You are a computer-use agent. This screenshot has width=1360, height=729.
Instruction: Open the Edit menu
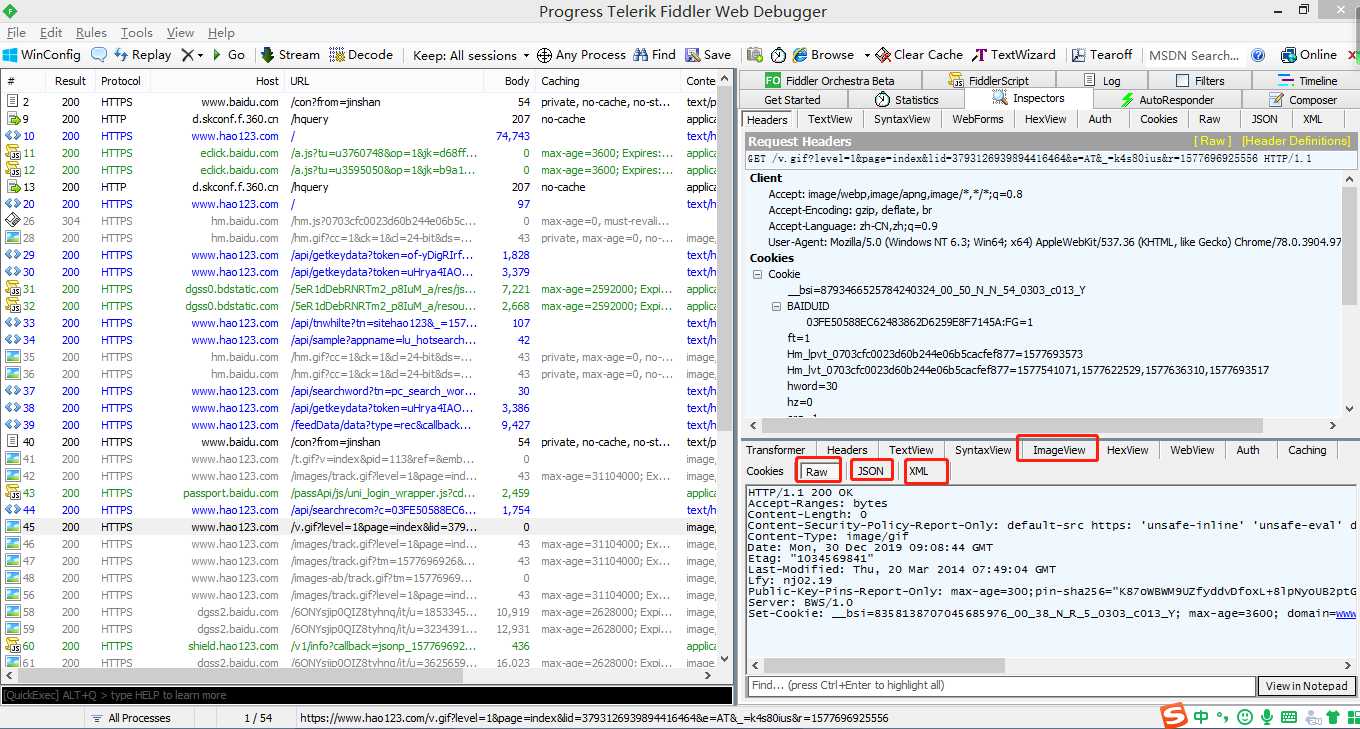tap(51, 33)
